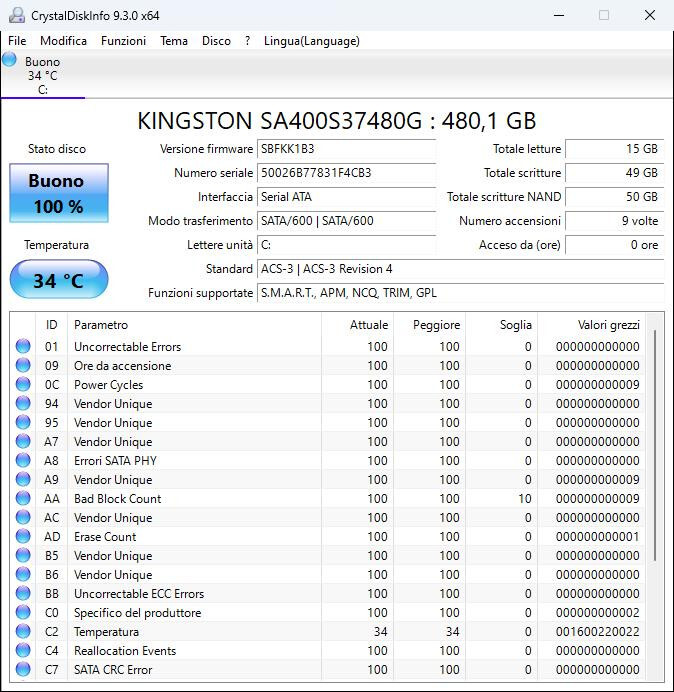Image resolution: width=674 pixels, height=692 pixels.
Task: Click the status orb for ID 95 row
Action: [23, 422]
